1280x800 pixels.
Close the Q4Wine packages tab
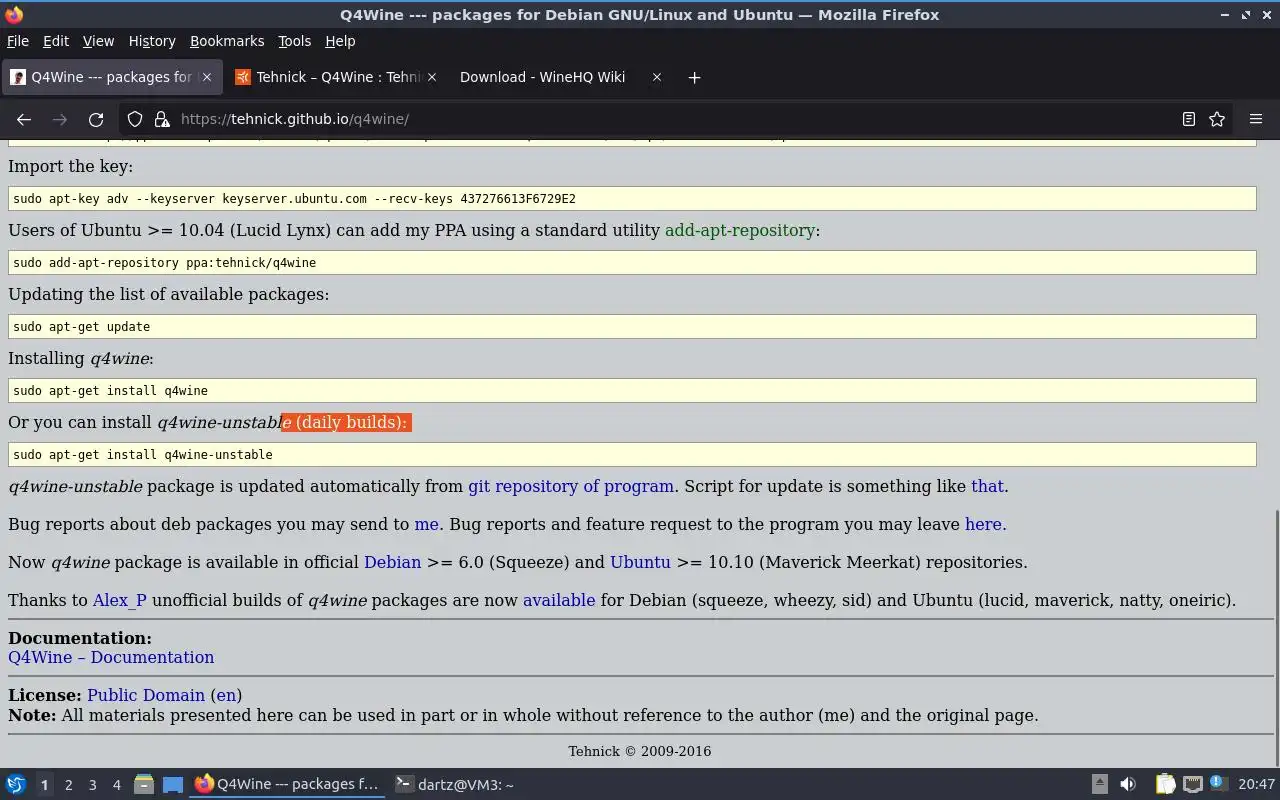pyautogui.click(x=207, y=77)
